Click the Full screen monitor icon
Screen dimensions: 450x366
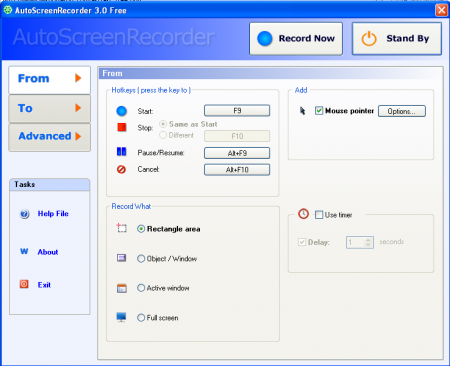(121, 317)
